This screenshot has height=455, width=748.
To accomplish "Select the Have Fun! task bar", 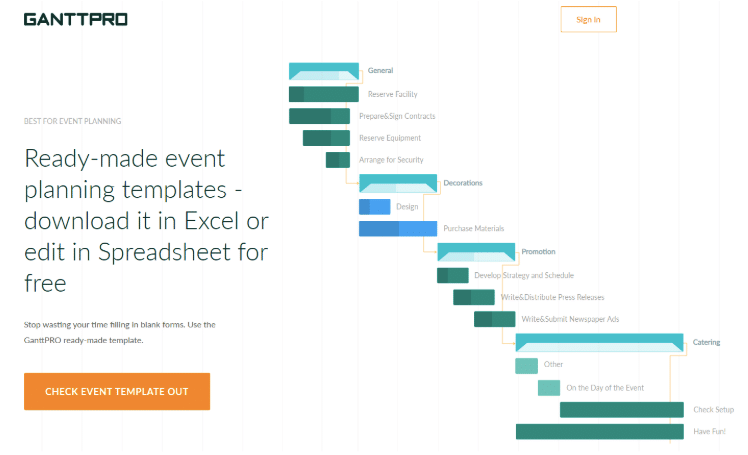I will 600,432.
